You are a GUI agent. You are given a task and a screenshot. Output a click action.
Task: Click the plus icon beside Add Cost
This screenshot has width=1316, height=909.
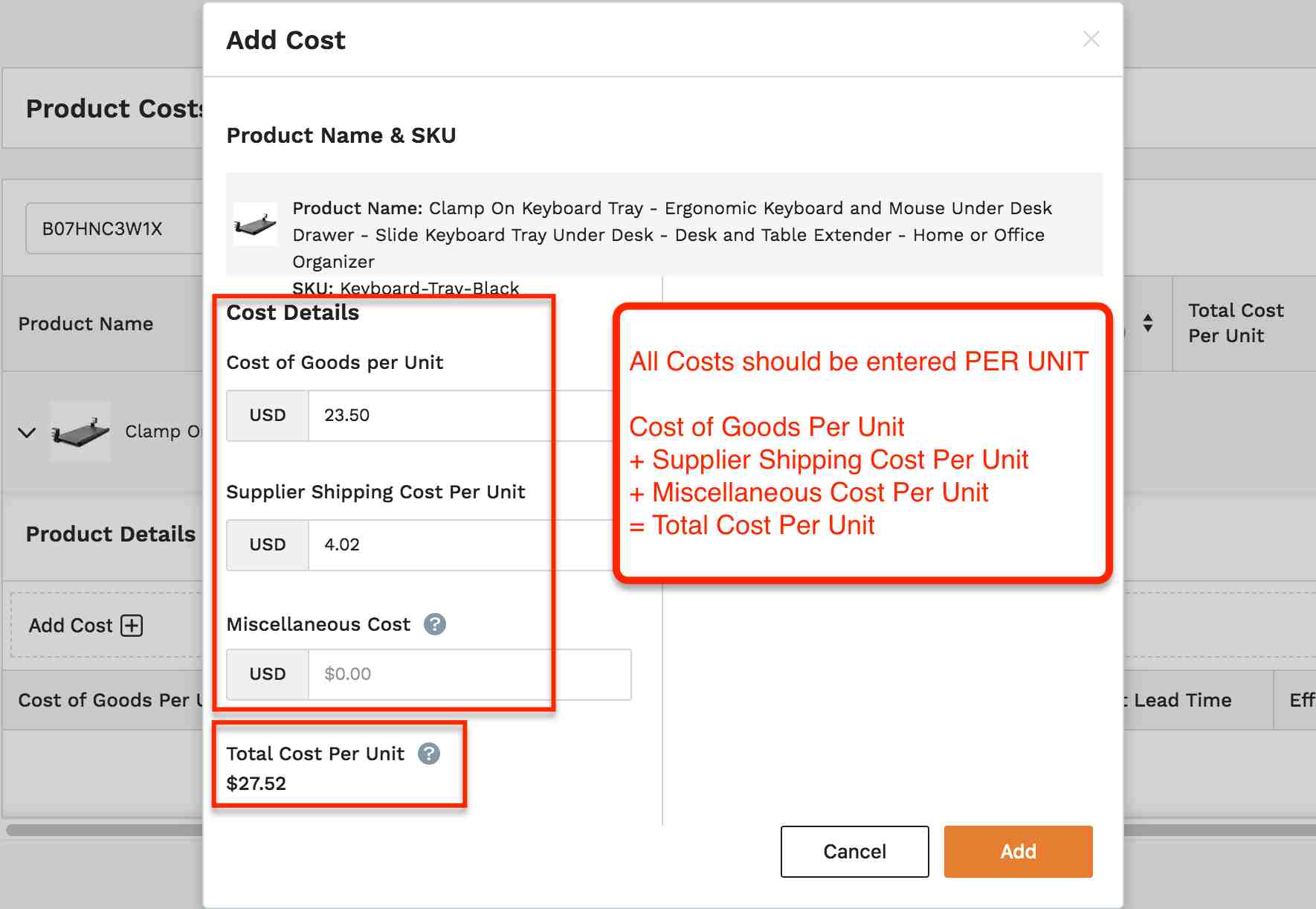click(132, 626)
